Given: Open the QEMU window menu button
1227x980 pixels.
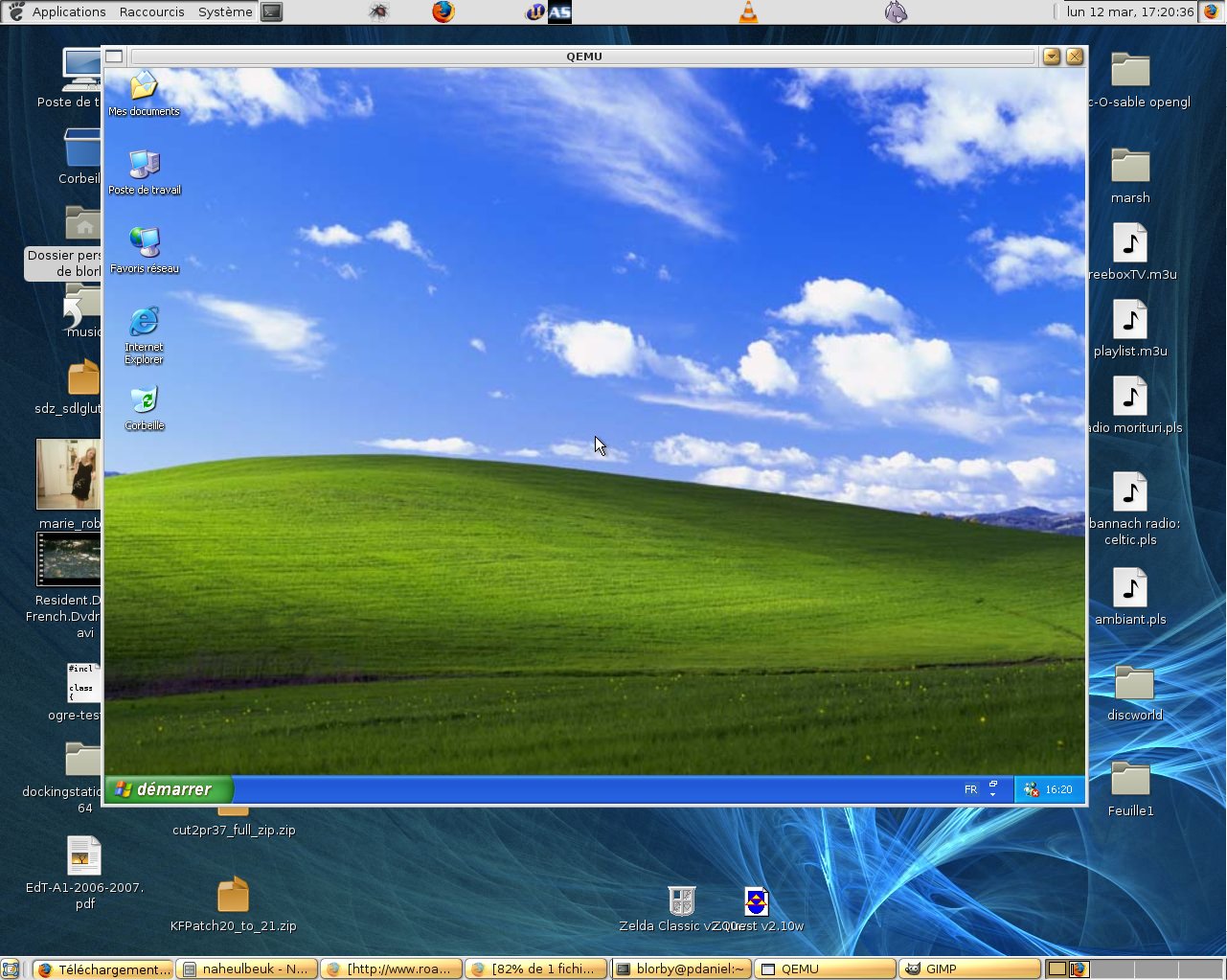Looking at the screenshot, I should 114,57.
